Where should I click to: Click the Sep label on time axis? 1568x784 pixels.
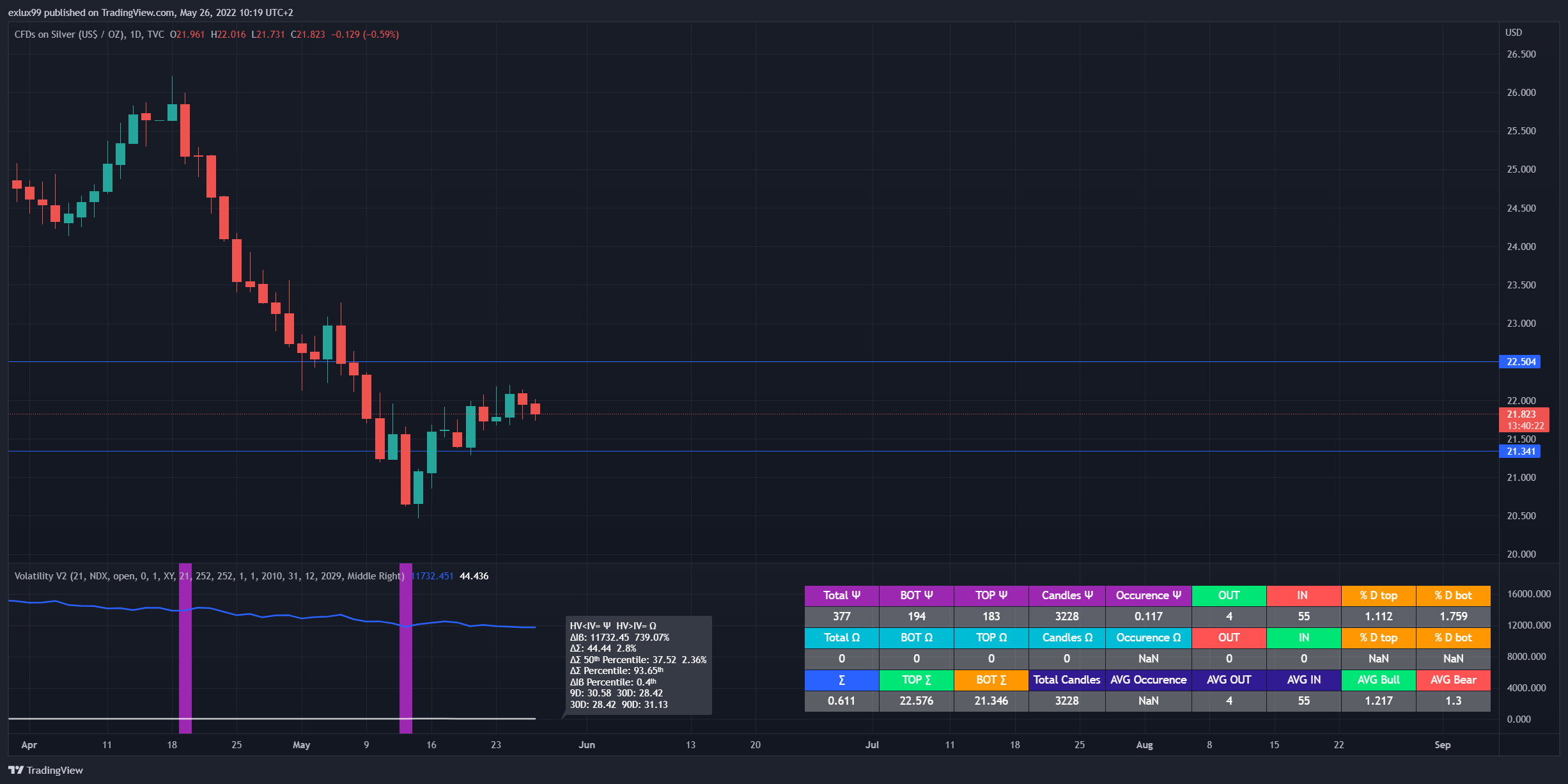pos(1442,745)
